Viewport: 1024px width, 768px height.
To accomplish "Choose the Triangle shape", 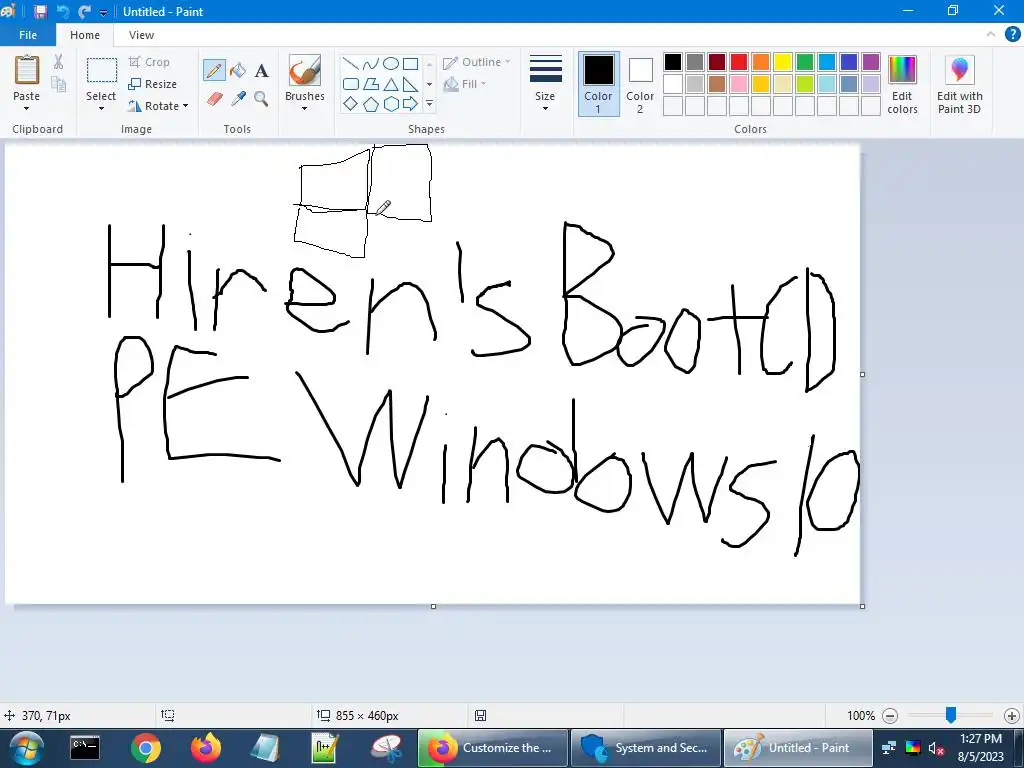I will click(x=391, y=84).
